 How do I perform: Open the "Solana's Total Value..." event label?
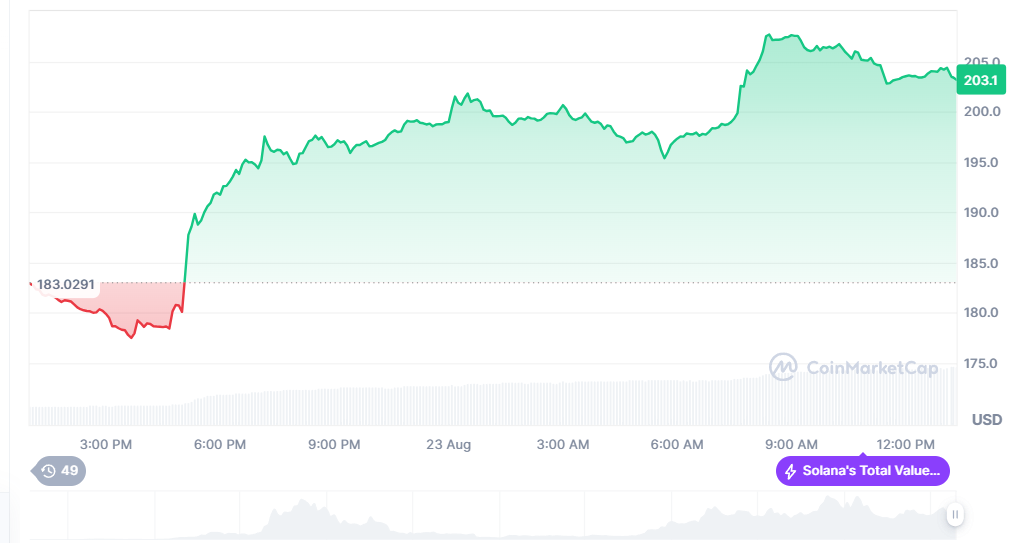(x=870, y=471)
